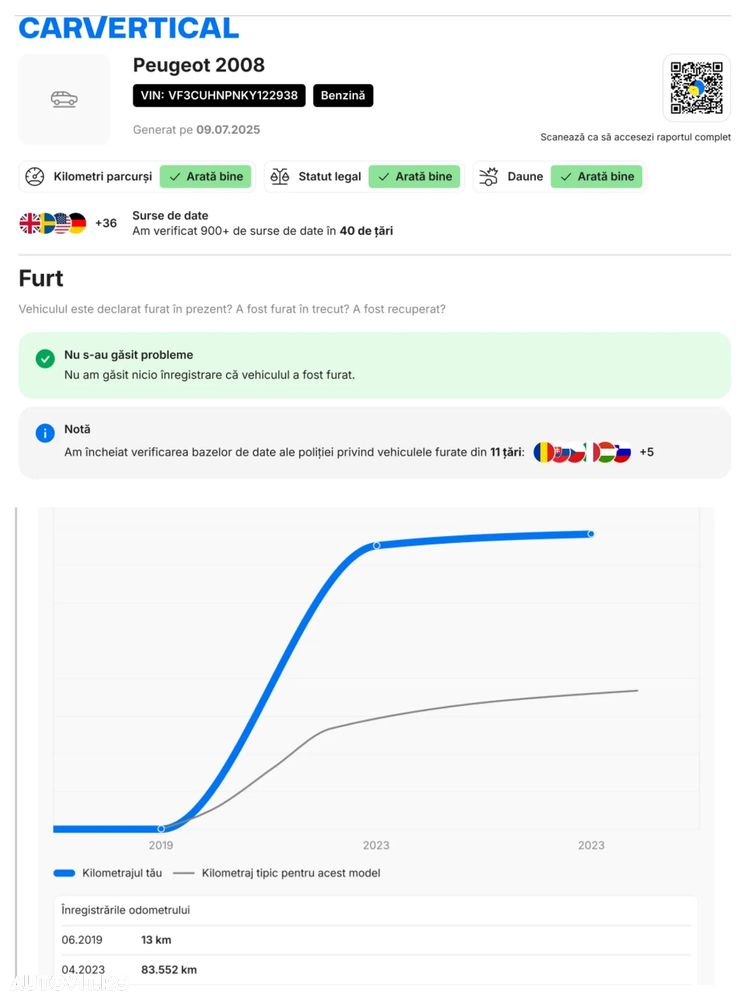Viewport: 746px width, 1000px height.
Task: Expand the +5 more countries indicator
Action: coord(647,452)
